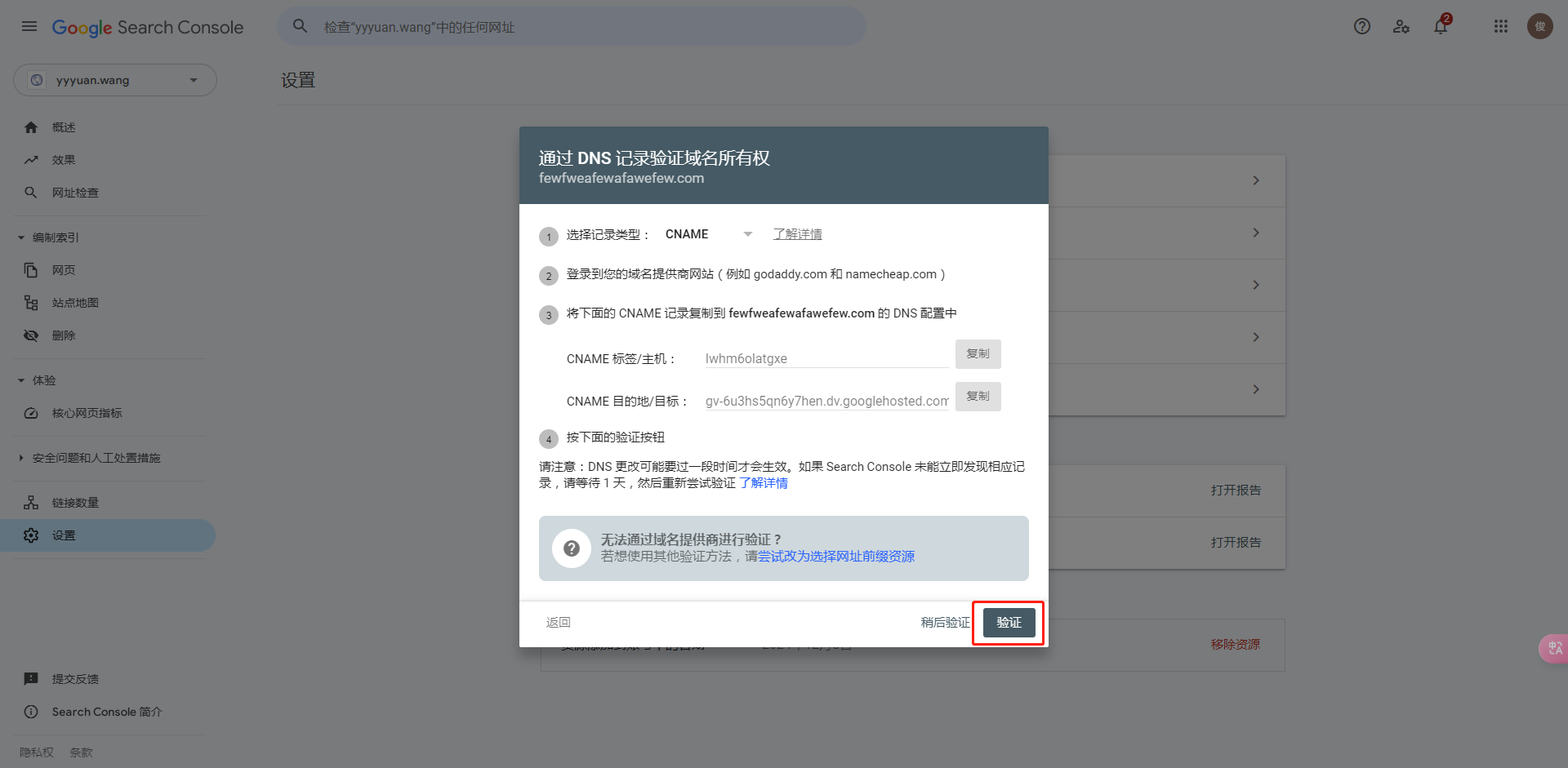The height and width of the screenshot is (768, 1568).
Task: Open 站点地图 in sidebar
Action: click(x=75, y=303)
